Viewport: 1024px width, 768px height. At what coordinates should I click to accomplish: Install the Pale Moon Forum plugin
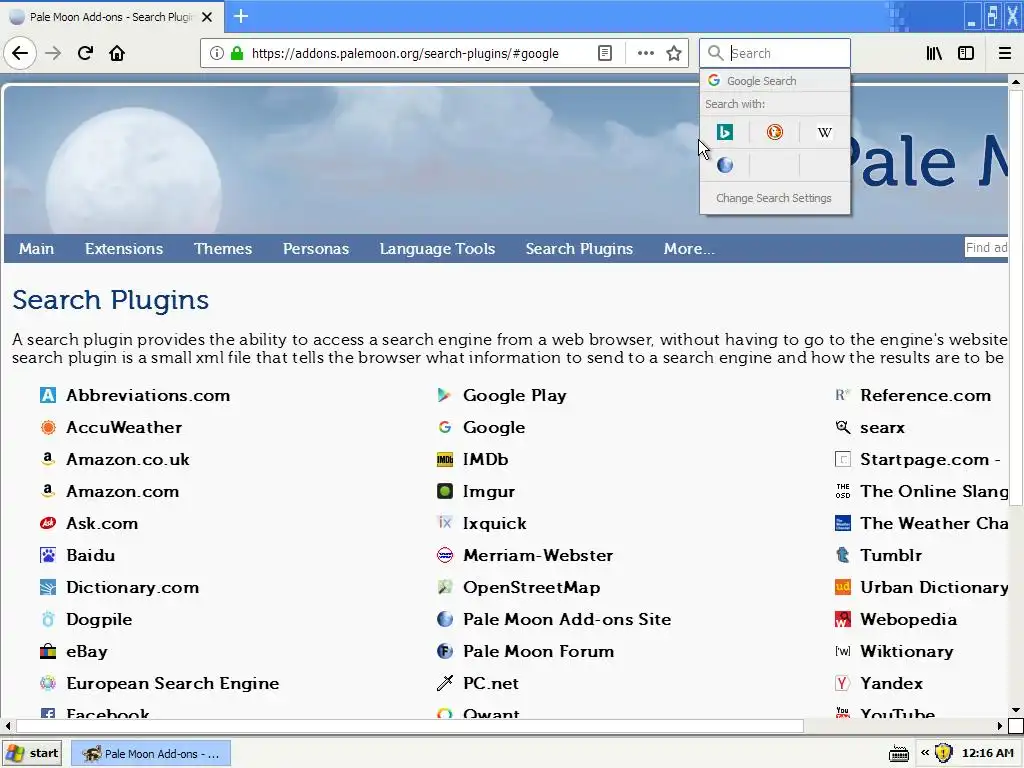pyautogui.click(x=539, y=651)
